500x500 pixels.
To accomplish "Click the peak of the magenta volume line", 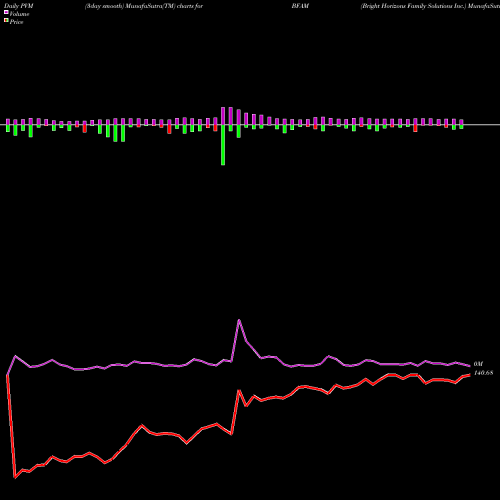I will tap(239, 320).
